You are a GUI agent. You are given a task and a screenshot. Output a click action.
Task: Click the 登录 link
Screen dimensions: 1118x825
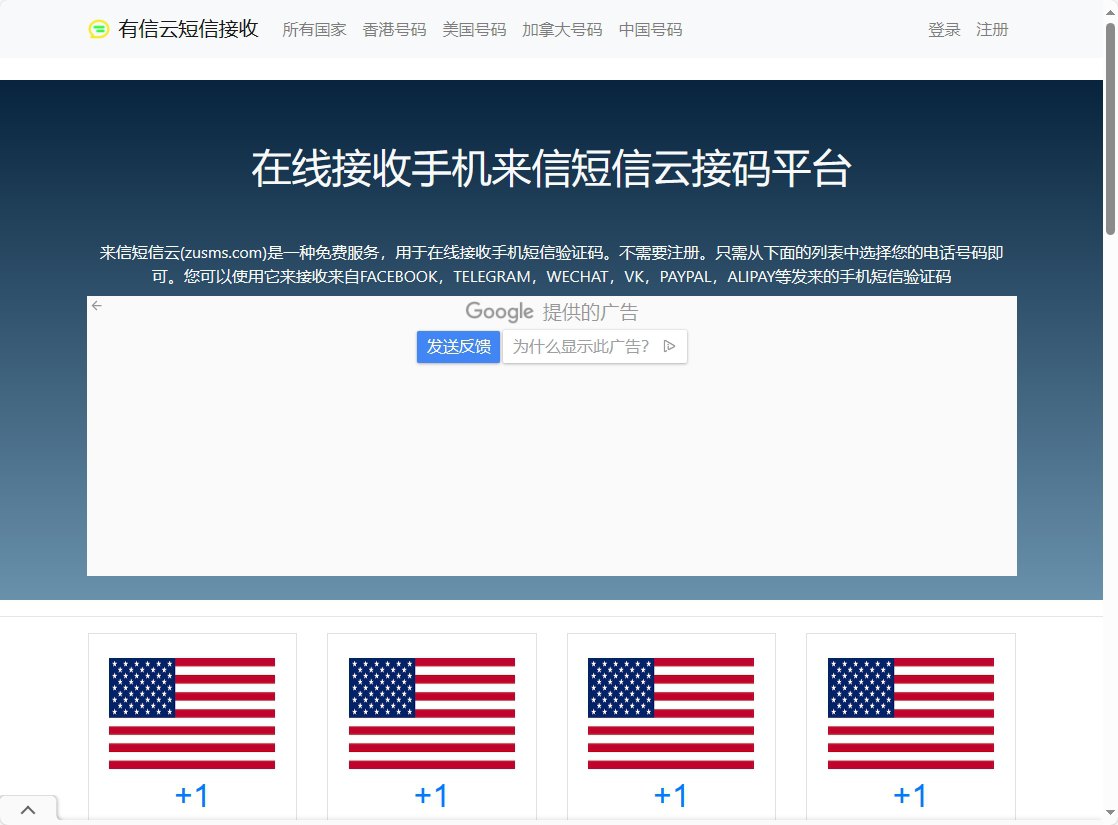(x=944, y=30)
